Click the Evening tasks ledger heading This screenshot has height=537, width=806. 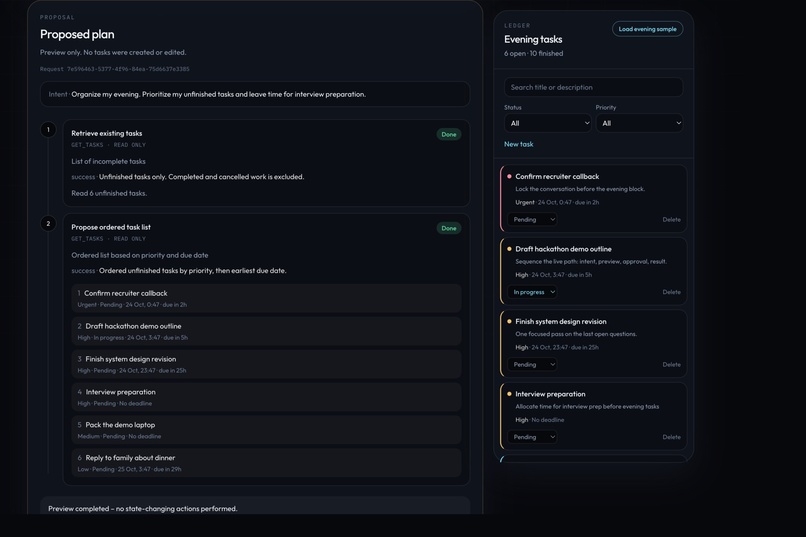coord(533,39)
